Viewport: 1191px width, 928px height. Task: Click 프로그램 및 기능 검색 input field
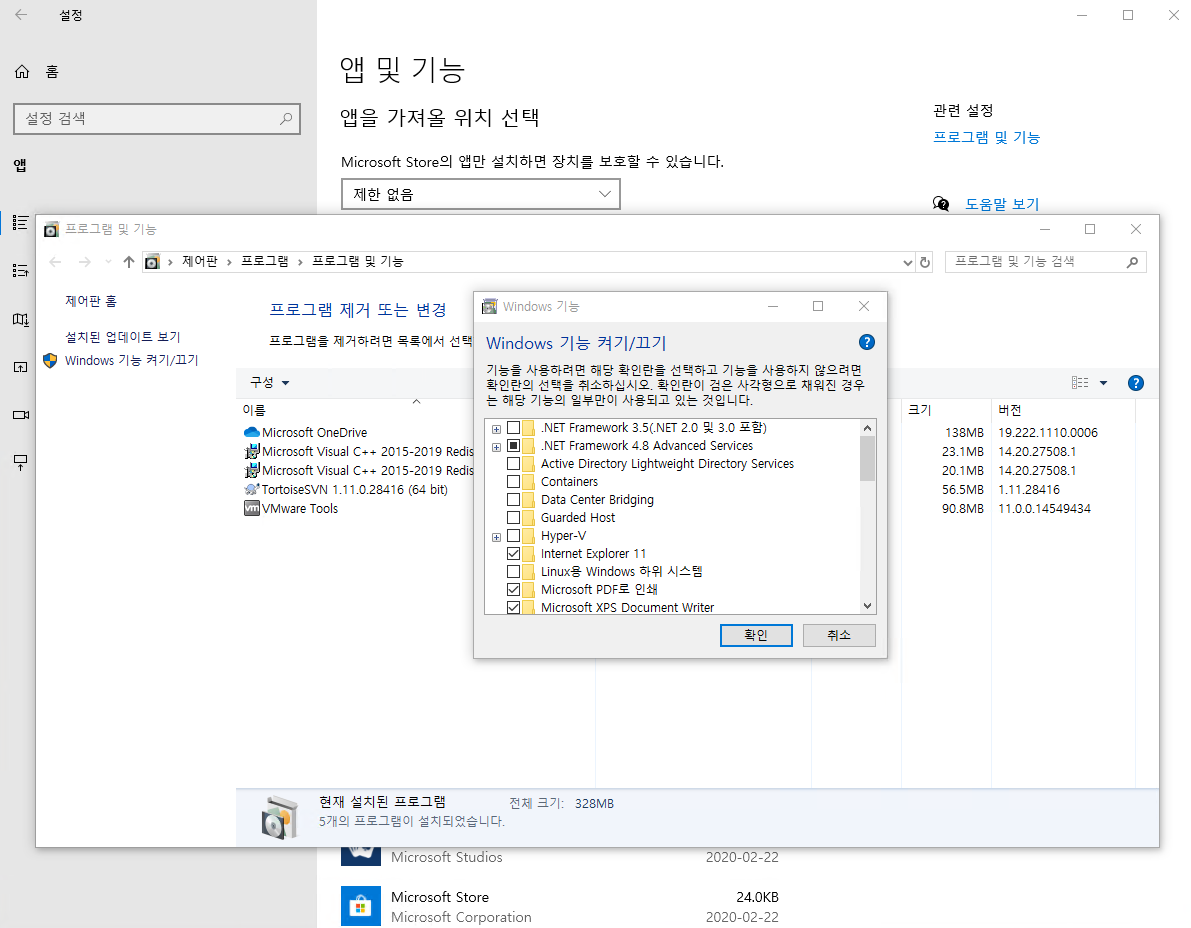pyautogui.click(x=1045, y=262)
